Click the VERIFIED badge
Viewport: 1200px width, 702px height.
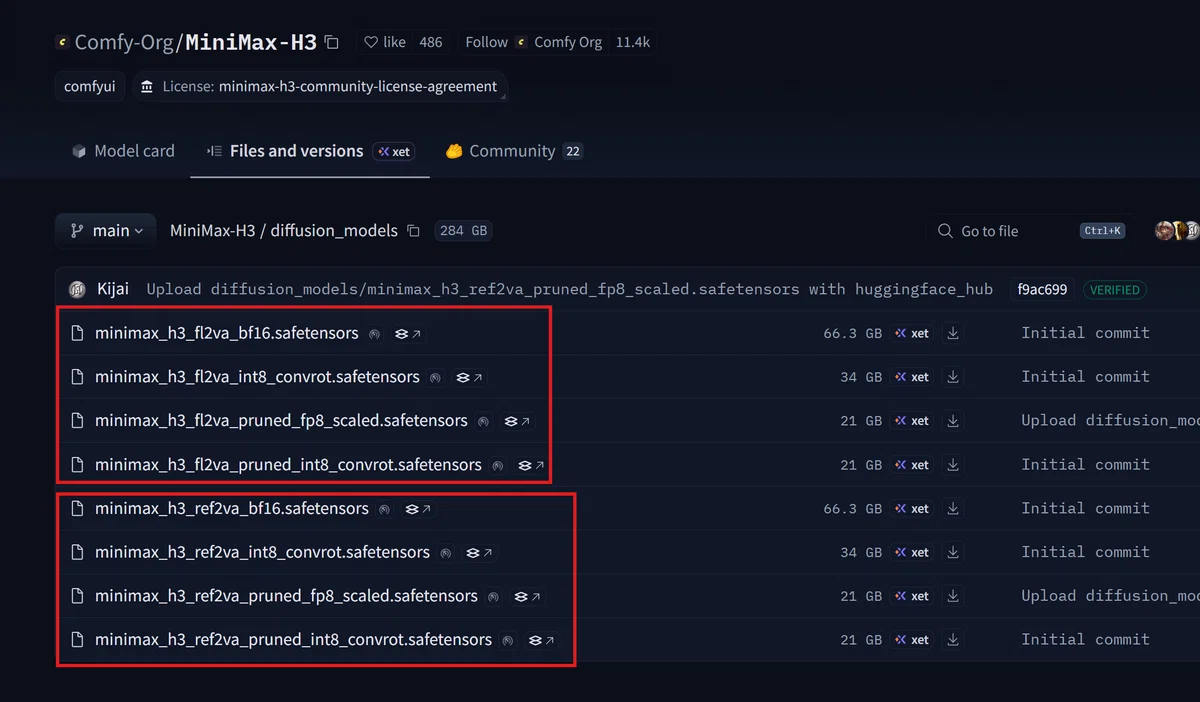[x=1114, y=289]
